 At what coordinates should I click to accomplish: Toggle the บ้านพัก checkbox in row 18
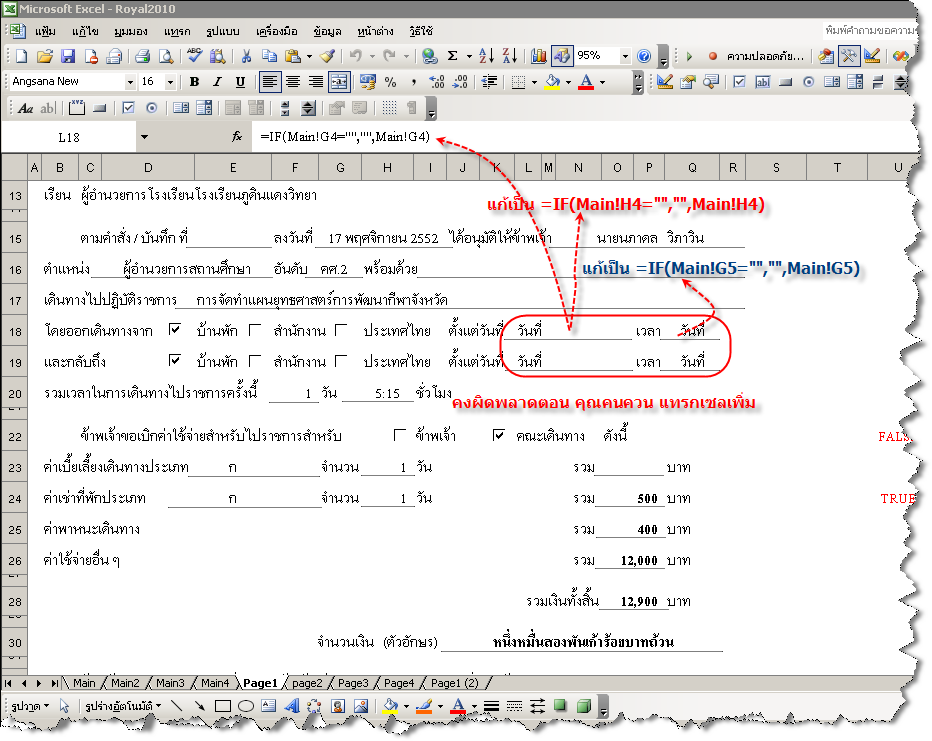[x=175, y=329]
